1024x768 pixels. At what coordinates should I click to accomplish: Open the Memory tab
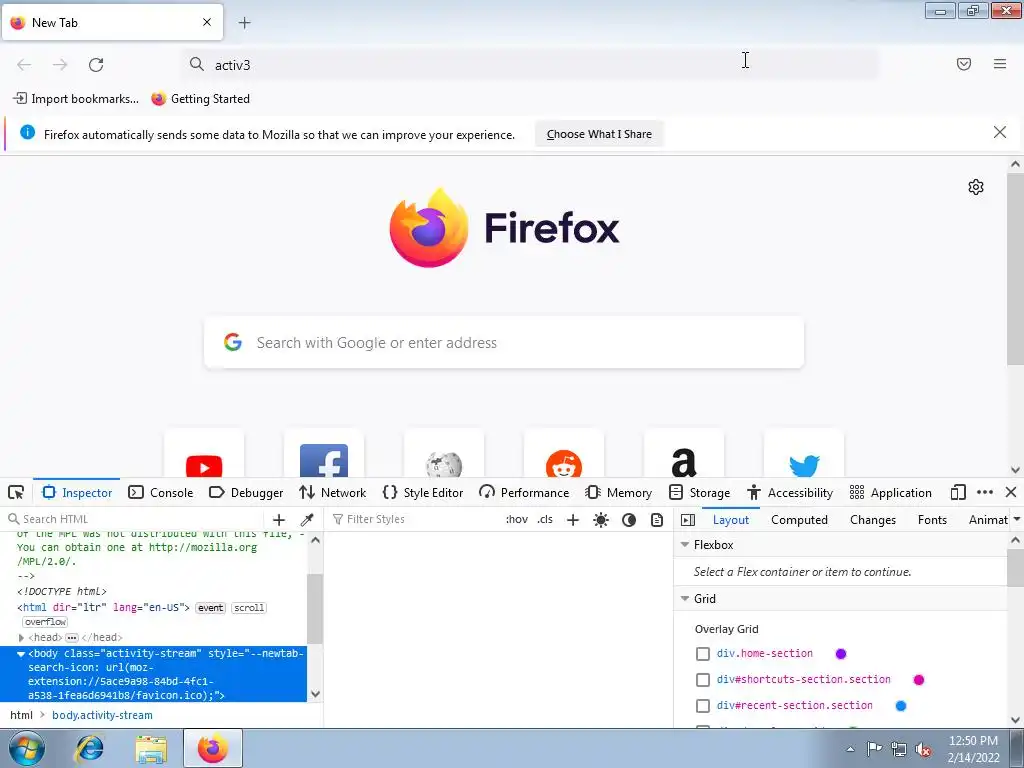(x=618, y=492)
